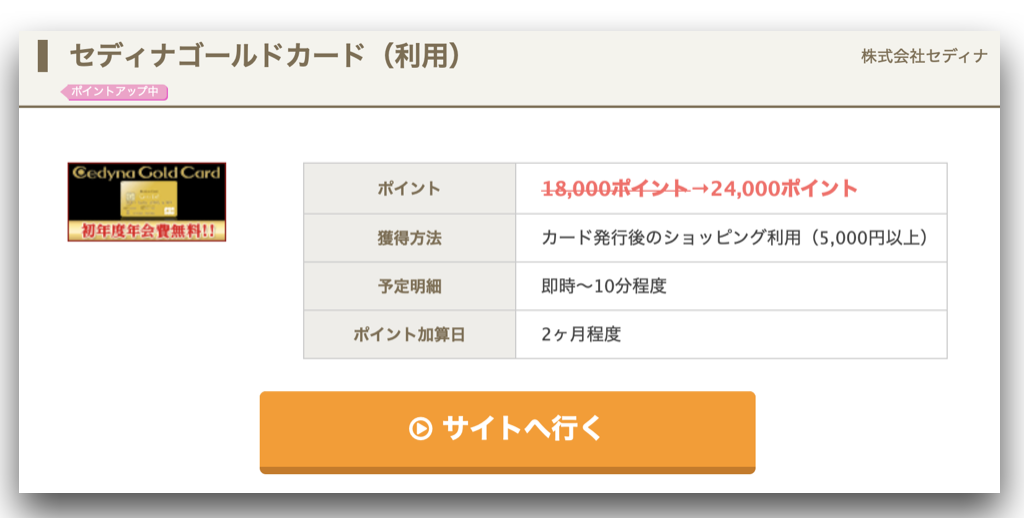Screen dimensions: 1024x518
Task: Click the brown vertical bar beside title
Action: (x=43, y=56)
